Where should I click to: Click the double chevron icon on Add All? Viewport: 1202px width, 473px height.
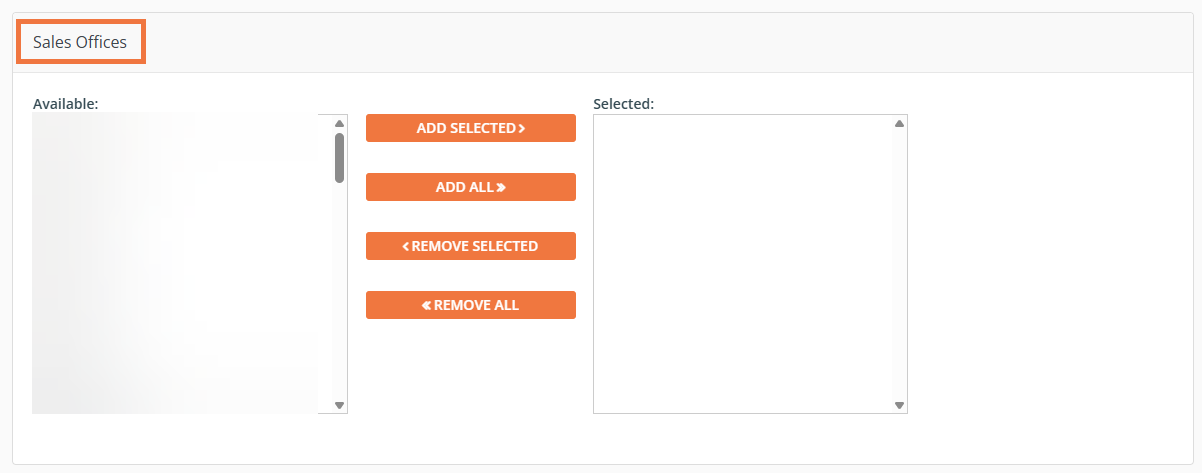[501, 187]
